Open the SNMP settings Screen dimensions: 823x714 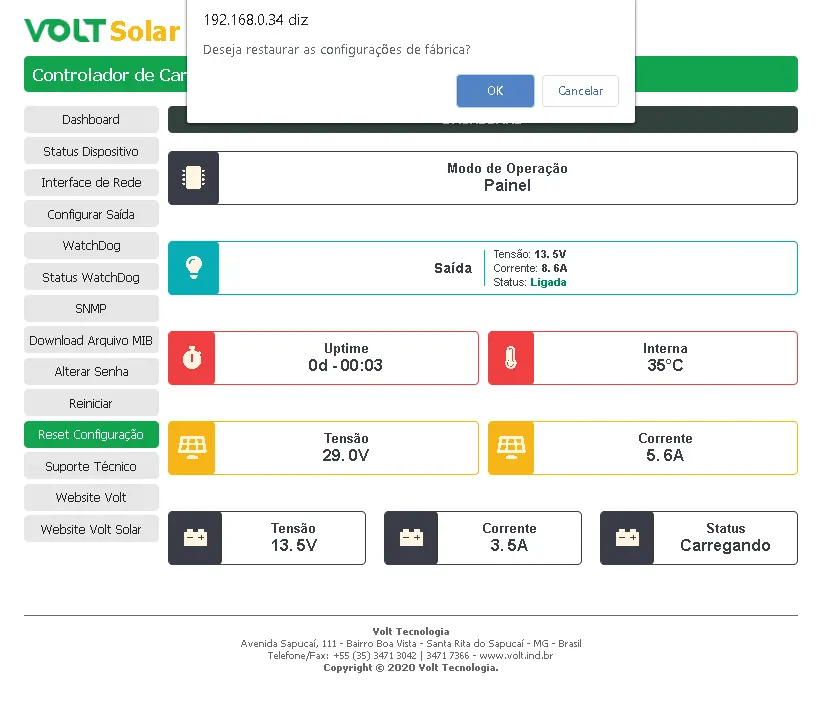[x=91, y=308]
